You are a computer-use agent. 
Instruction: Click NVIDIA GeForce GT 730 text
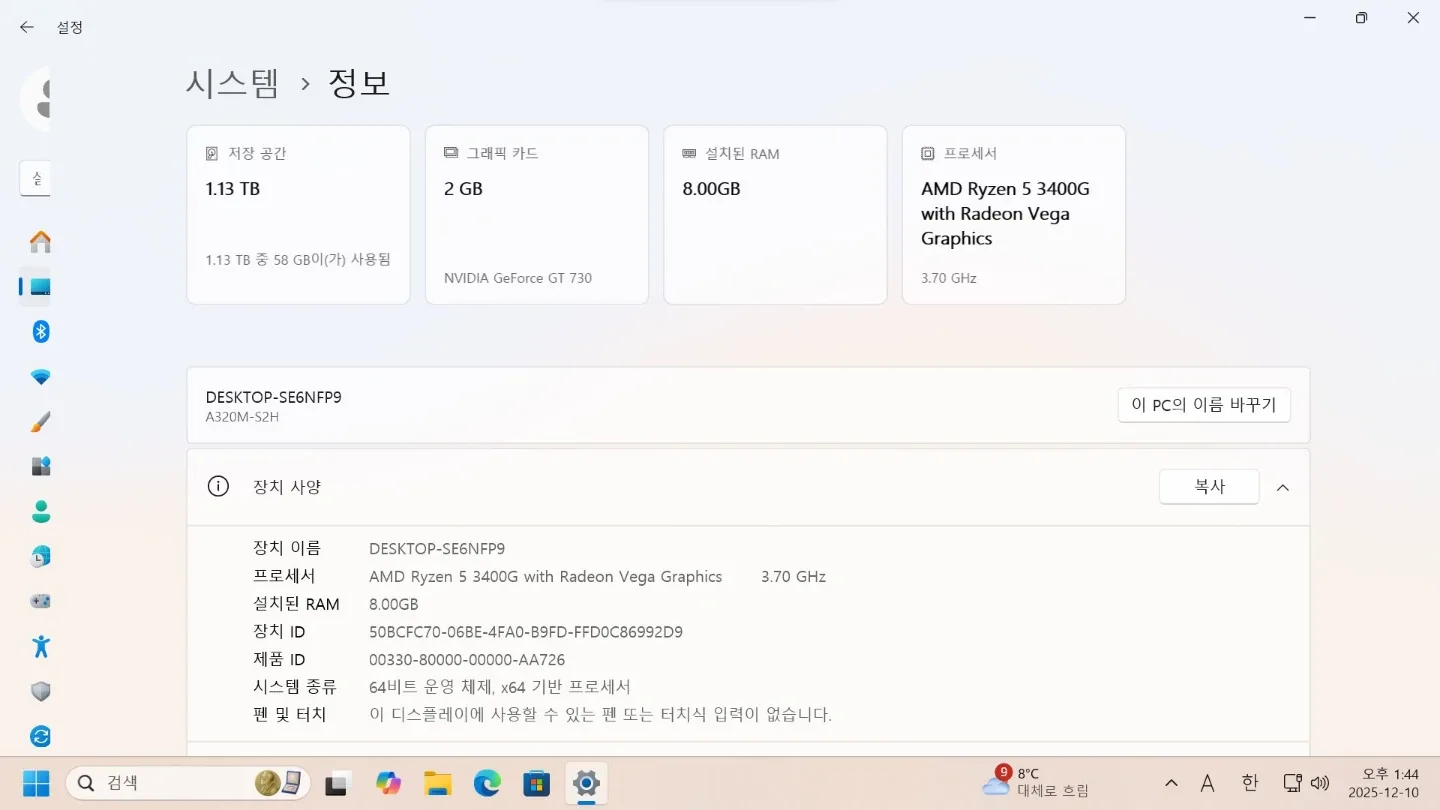click(518, 278)
